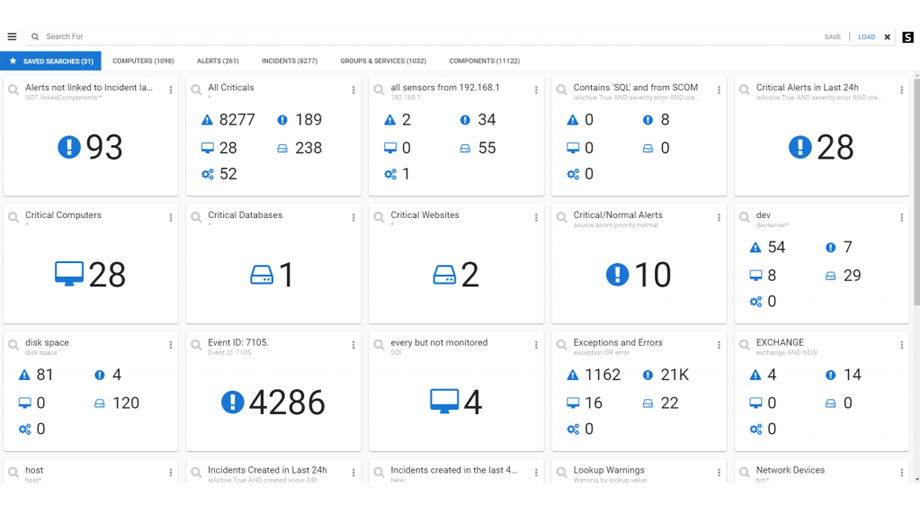Image resolution: width=920 pixels, height=518 pixels.
Task: Open options menu for Critical Alerts in Last 24h
Action: 902,90
